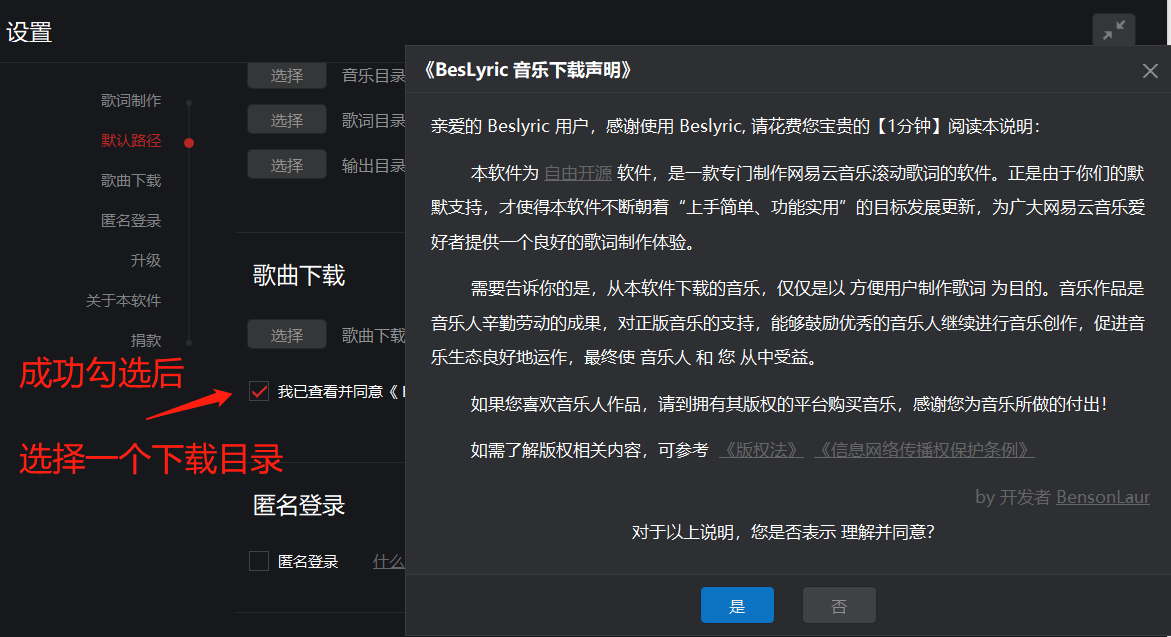Click the 《BesLyric 音乐下载声明》 dialog title
1171x637 pixels.
(528, 70)
